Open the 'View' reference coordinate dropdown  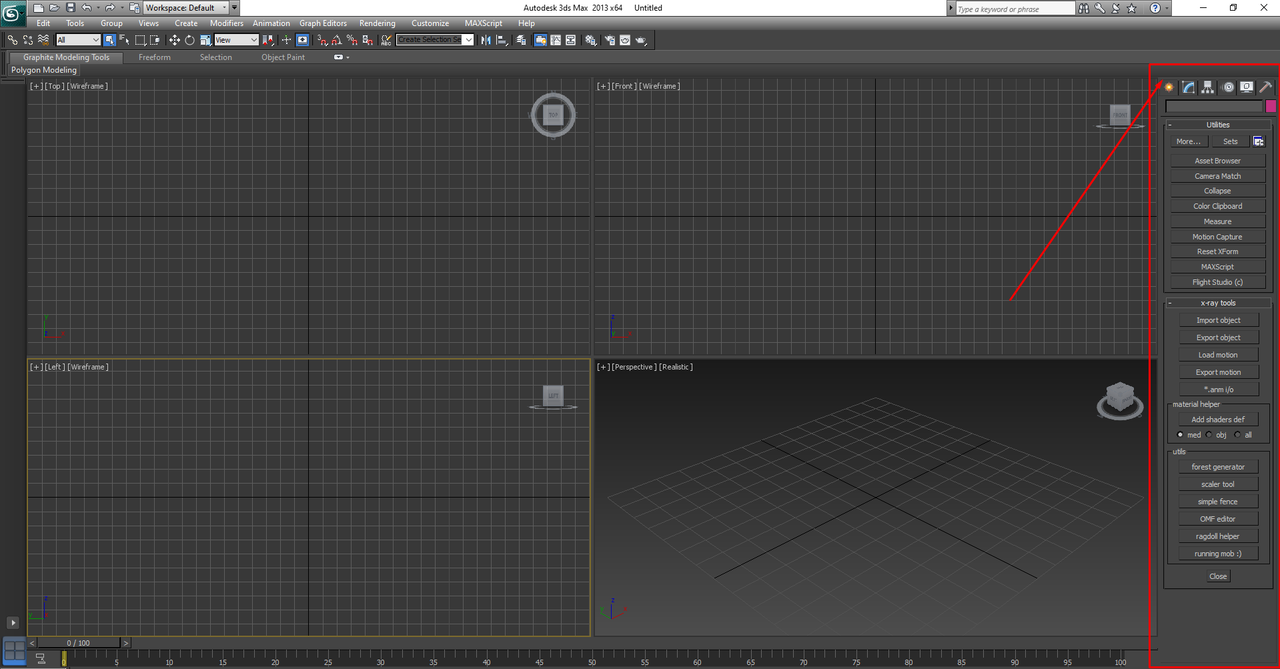236,40
